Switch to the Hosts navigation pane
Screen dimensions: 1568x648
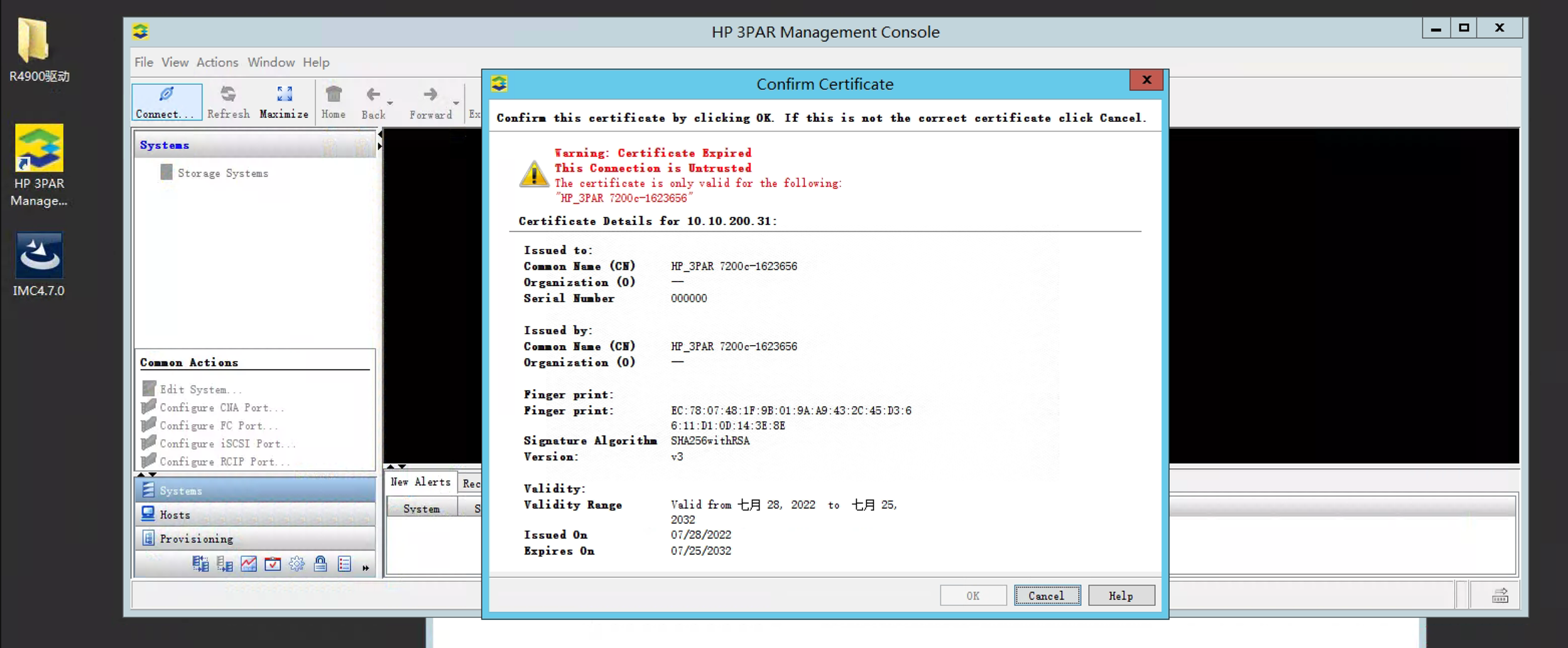point(255,514)
